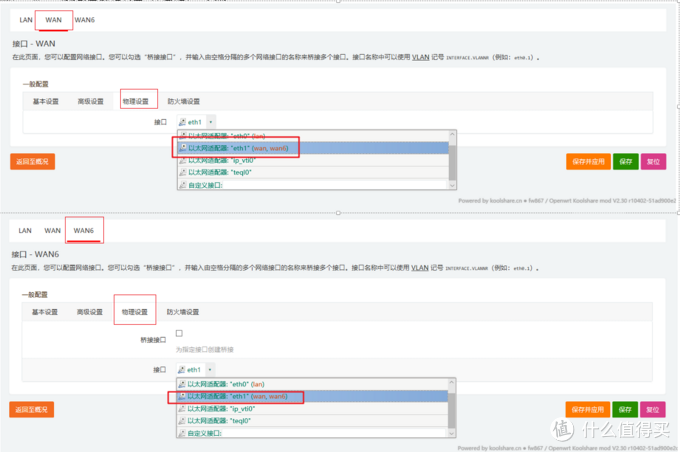The height and width of the screenshot is (452, 680).
Task: Click VLAN link in the WAN page description
Action: (x=420, y=57)
